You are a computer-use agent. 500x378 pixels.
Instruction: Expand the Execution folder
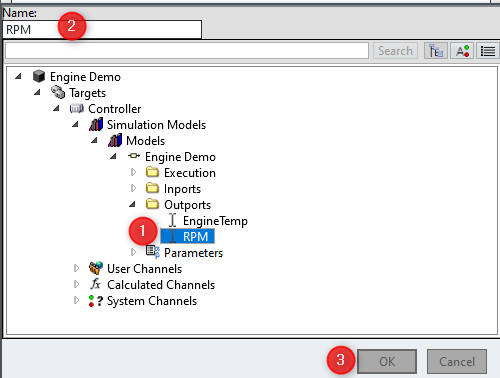(x=133, y=172)
